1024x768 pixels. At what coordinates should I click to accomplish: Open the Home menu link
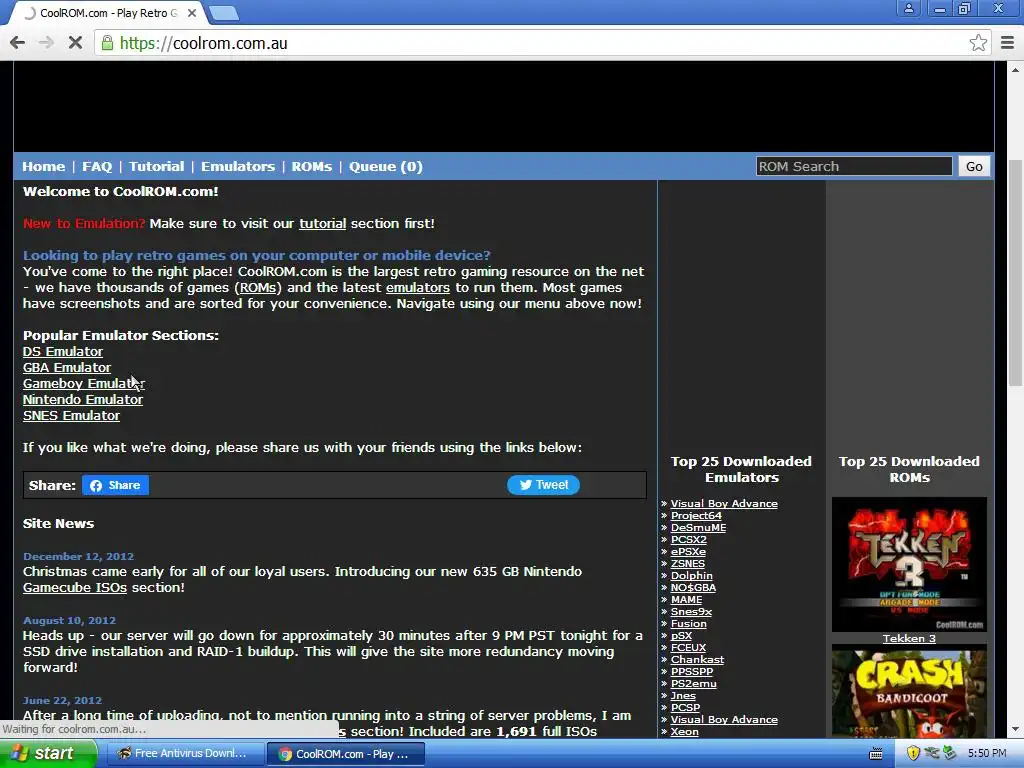click(44, 167)
